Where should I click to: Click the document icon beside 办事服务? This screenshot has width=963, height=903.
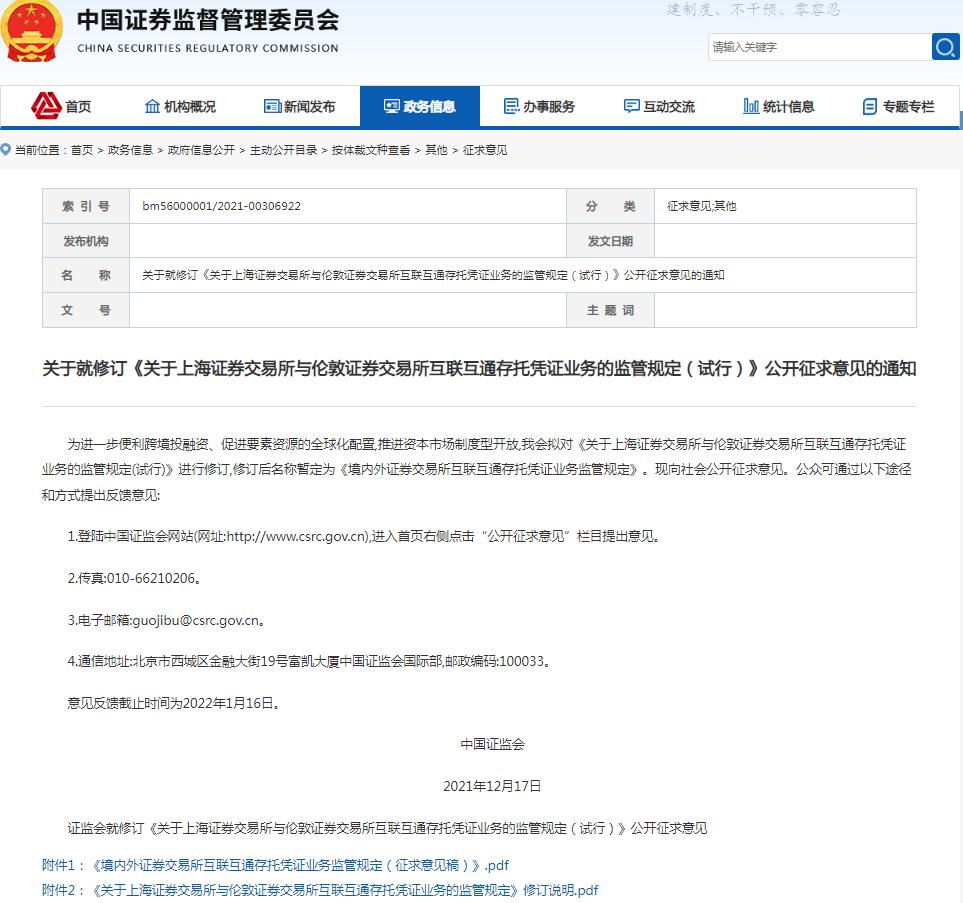point(511,106)
